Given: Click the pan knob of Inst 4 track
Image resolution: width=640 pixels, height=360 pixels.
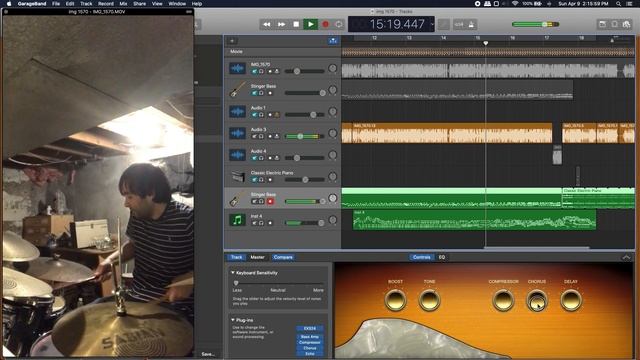Looking at the screenshot, I should click(x=333, y=220).
